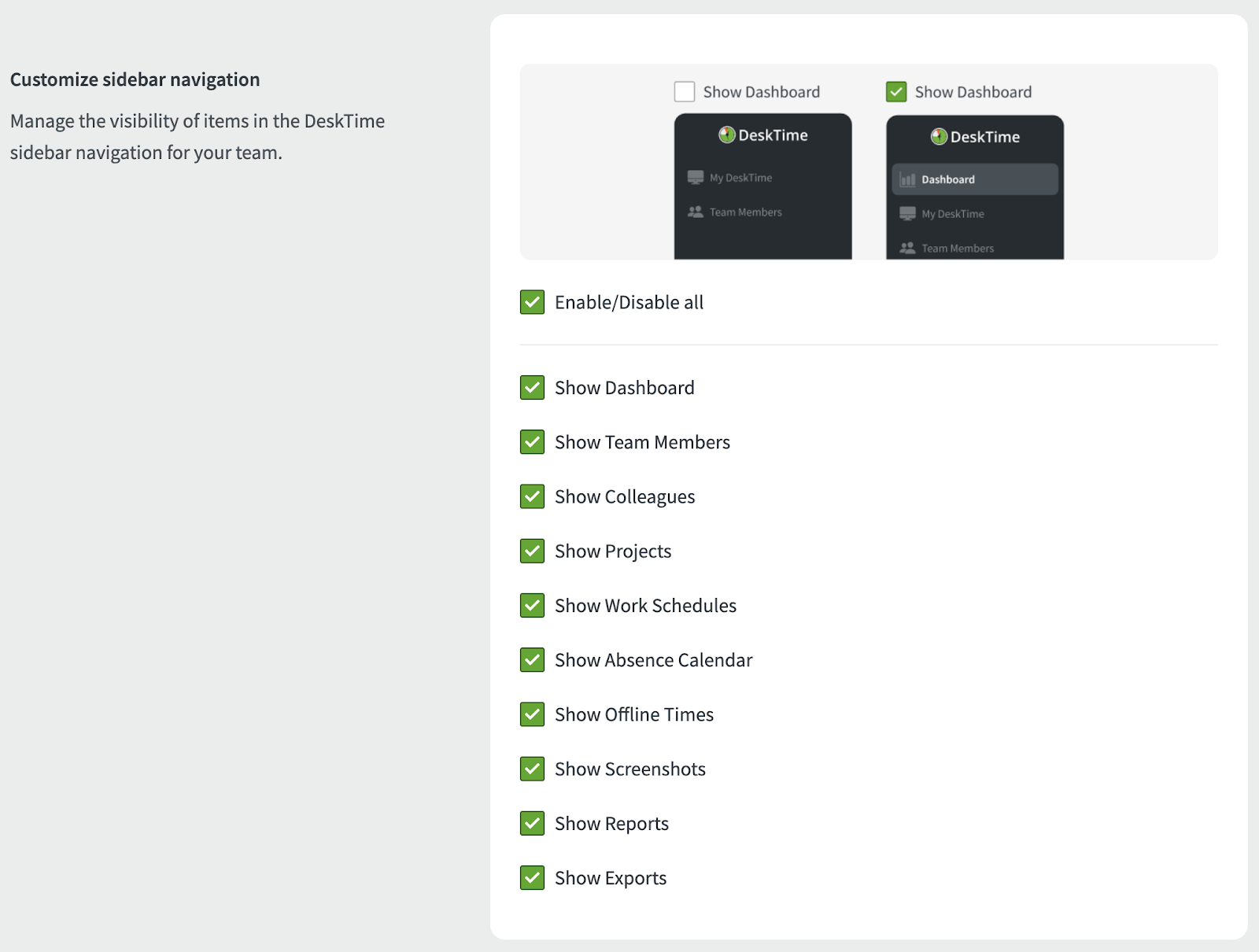The image size is (1259, 952).
Task: Uncheck Show Colleagues
Action: (532, 496)
